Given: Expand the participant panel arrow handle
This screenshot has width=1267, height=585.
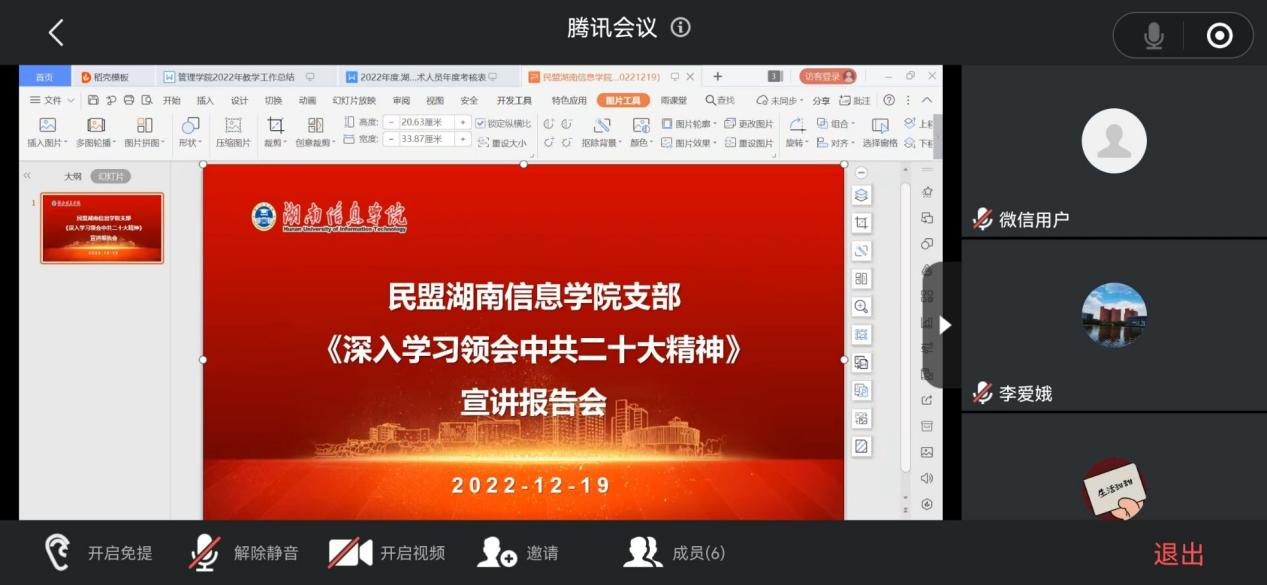Looking at the screenshot, I should click(x=945, y=325).
